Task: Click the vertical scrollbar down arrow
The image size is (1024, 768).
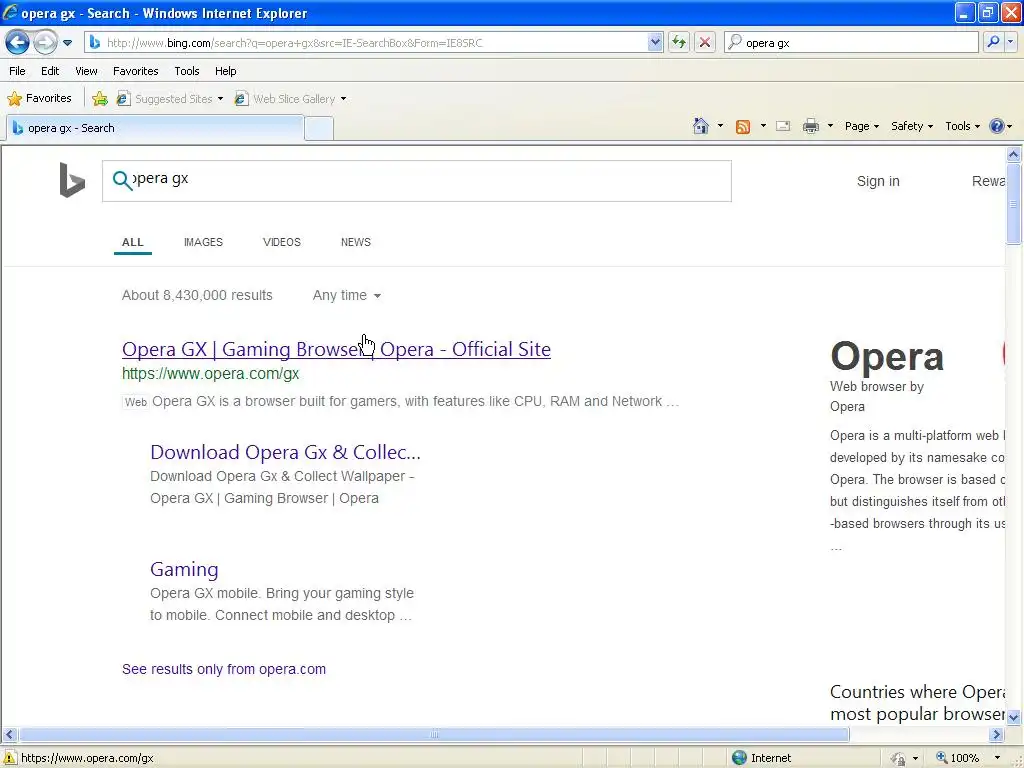Action: point(1014,717)
